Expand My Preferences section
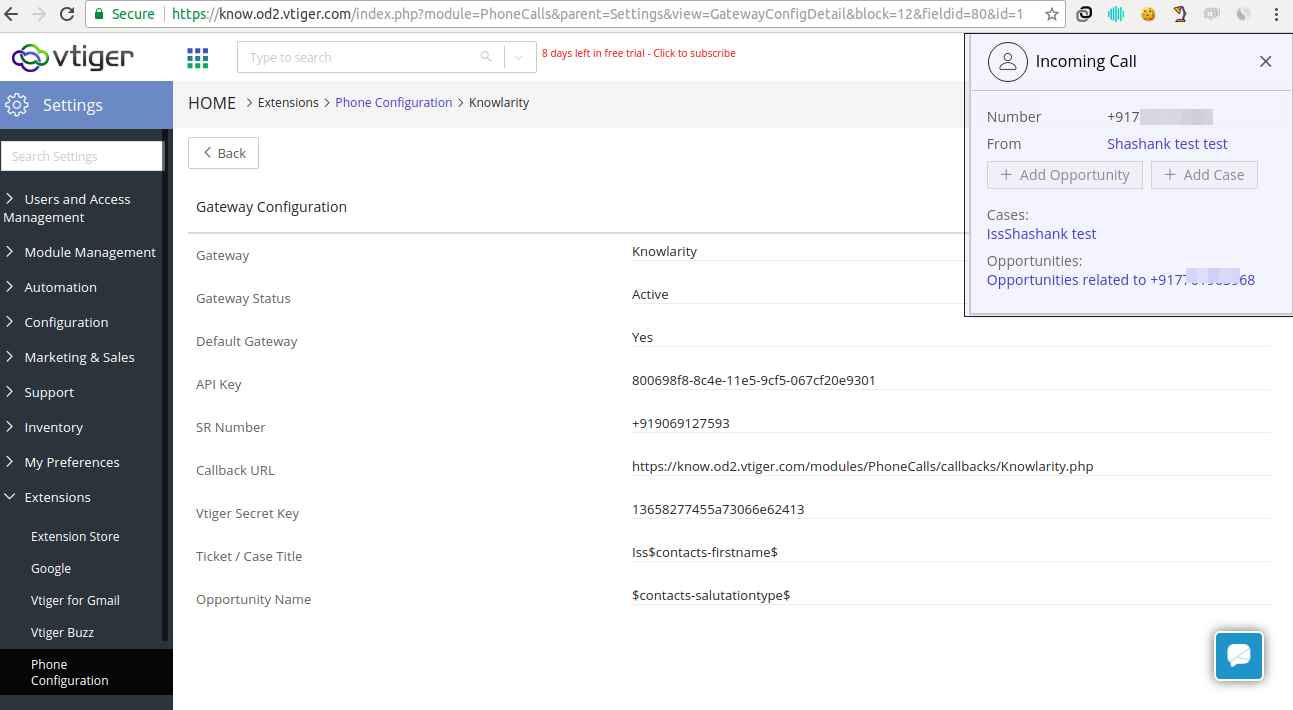This screenshot has width=1293, height=710. (x=63, y=462)
